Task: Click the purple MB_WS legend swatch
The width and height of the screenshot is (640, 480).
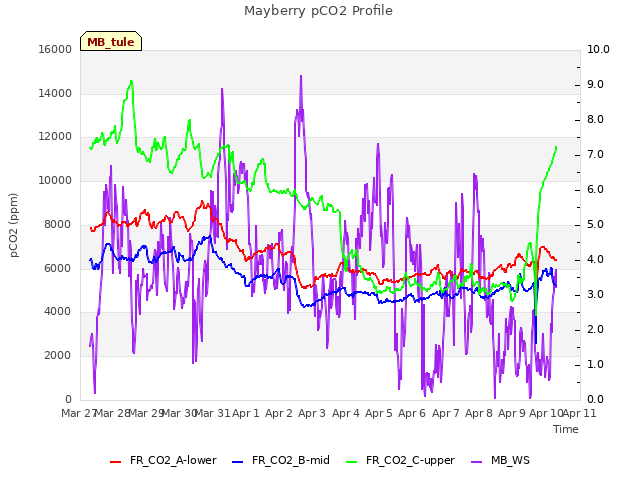Action: tap(476, 462)
